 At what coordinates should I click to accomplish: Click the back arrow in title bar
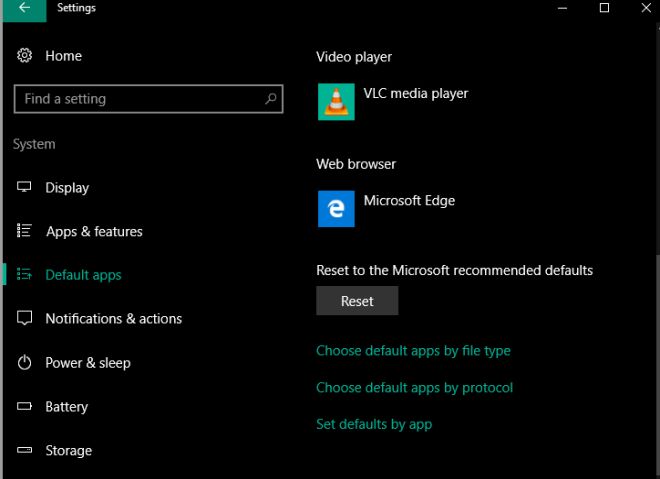click(x=24, y=8)
